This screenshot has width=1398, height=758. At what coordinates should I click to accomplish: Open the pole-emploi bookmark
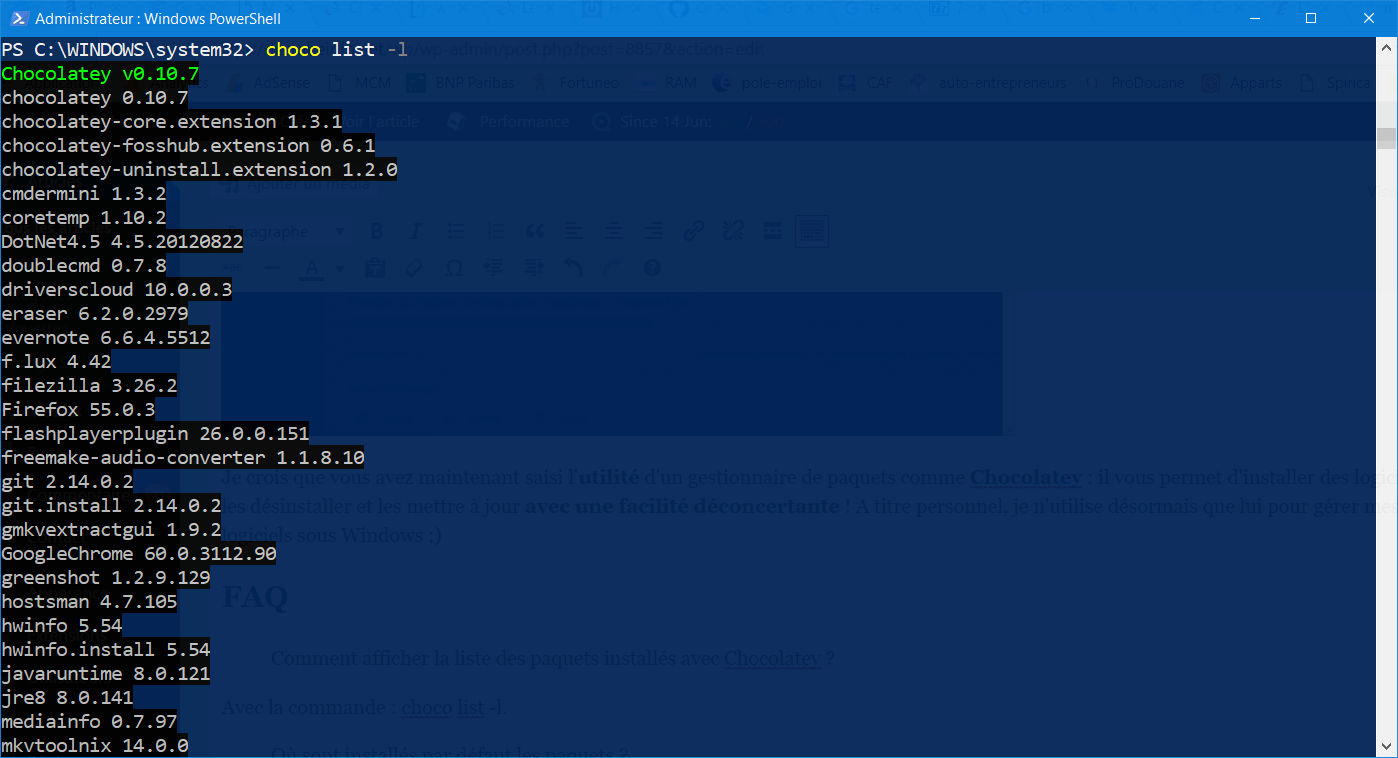coord(765,83)
